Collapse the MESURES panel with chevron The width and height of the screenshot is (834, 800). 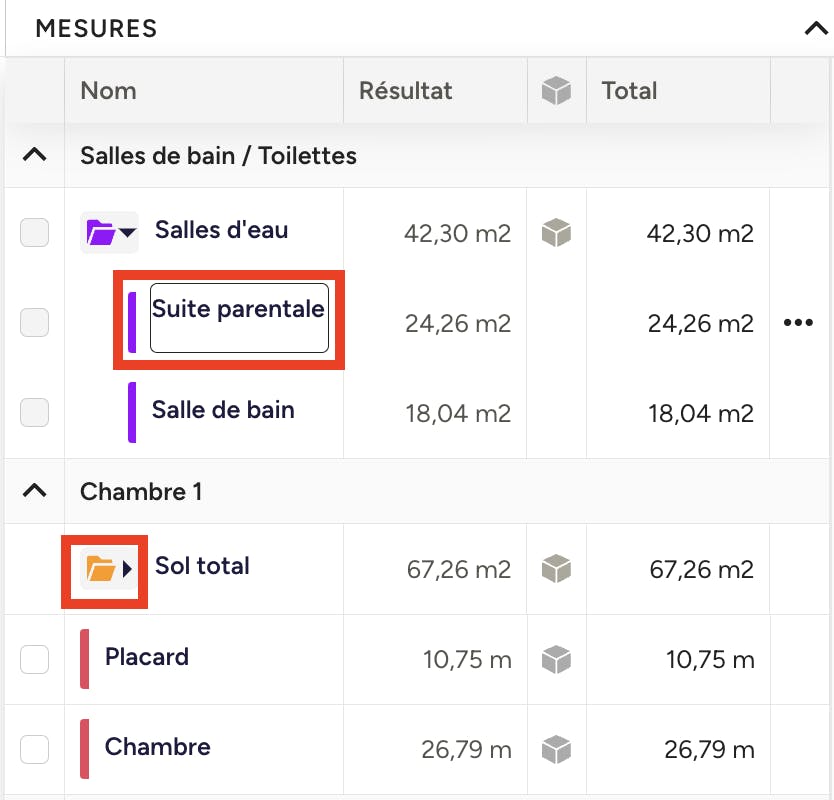(816, 28)
